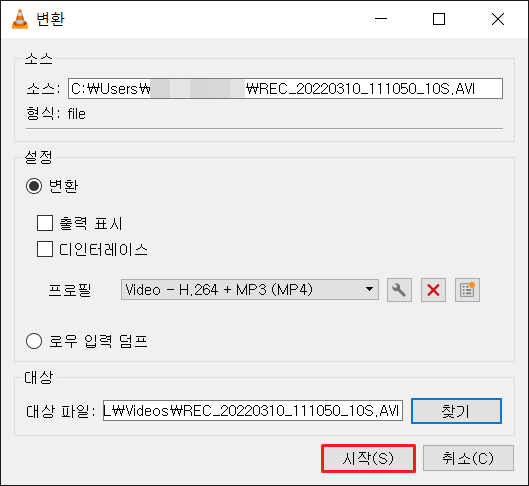Viewport: 529px width, 486px height.
Task: Click the VLC cone icon in title bar
Action: (20, 19)
